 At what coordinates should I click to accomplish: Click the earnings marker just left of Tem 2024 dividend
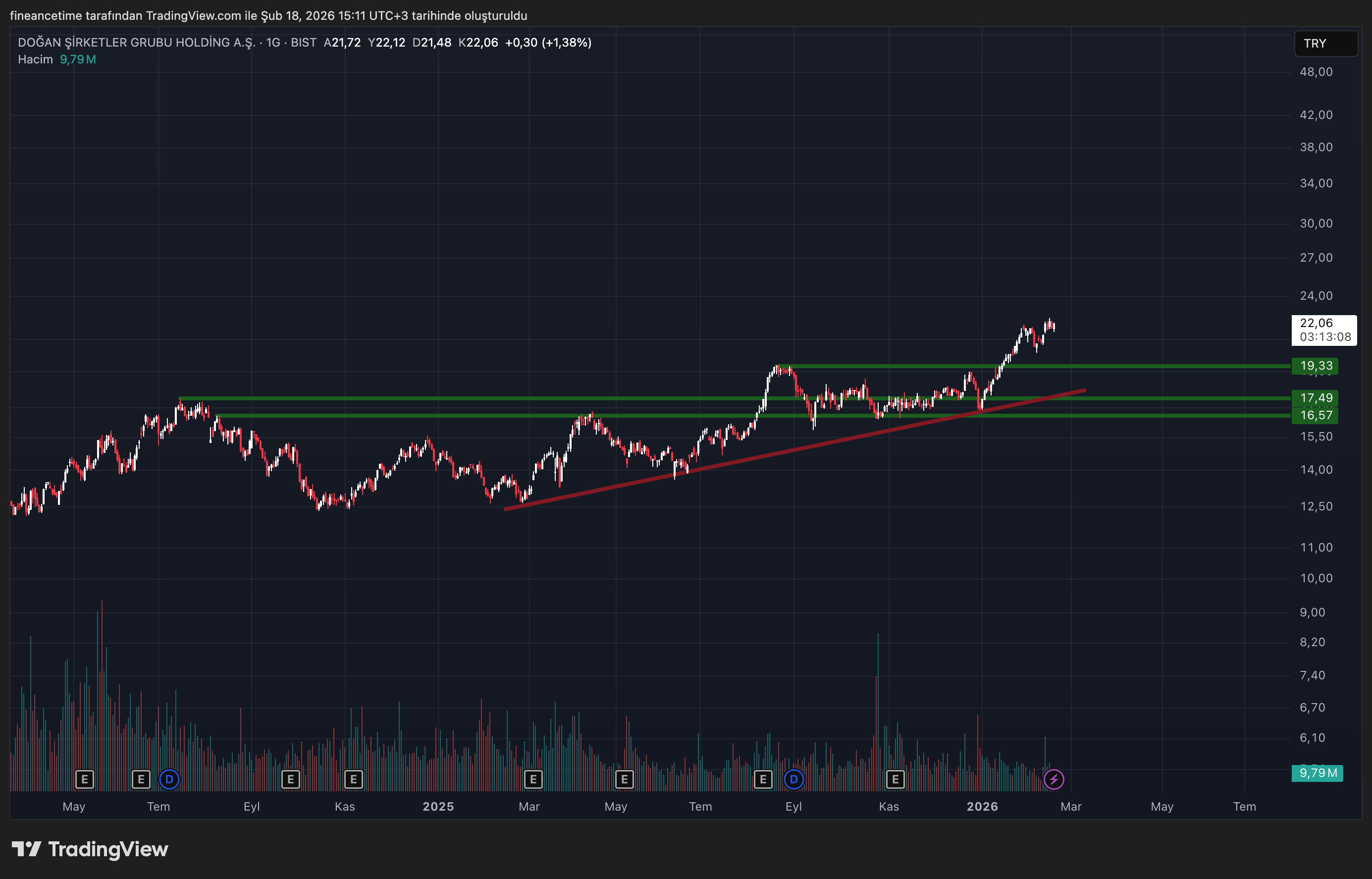point(141,779)
